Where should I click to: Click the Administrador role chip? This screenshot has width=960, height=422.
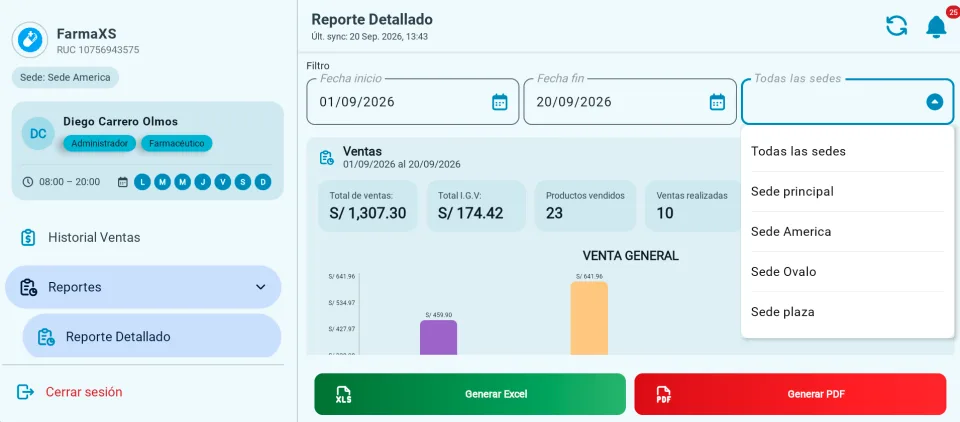[x=100, y=143]
